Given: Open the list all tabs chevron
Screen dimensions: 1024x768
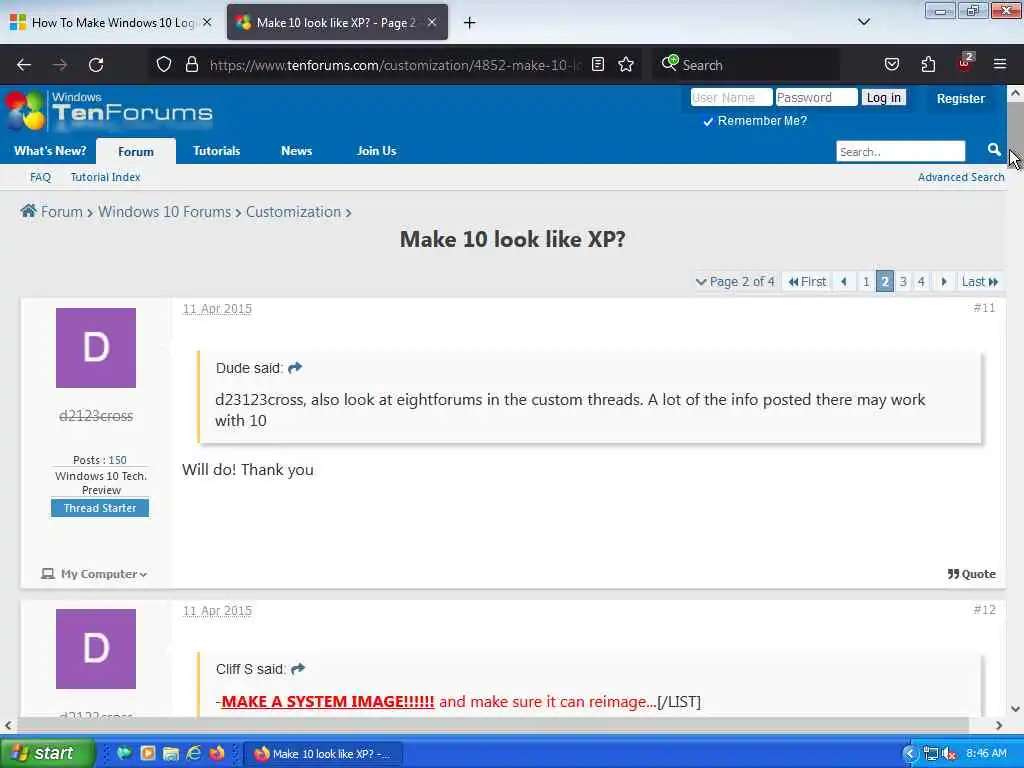Looking at the screenshot, I should click(864, 22).
